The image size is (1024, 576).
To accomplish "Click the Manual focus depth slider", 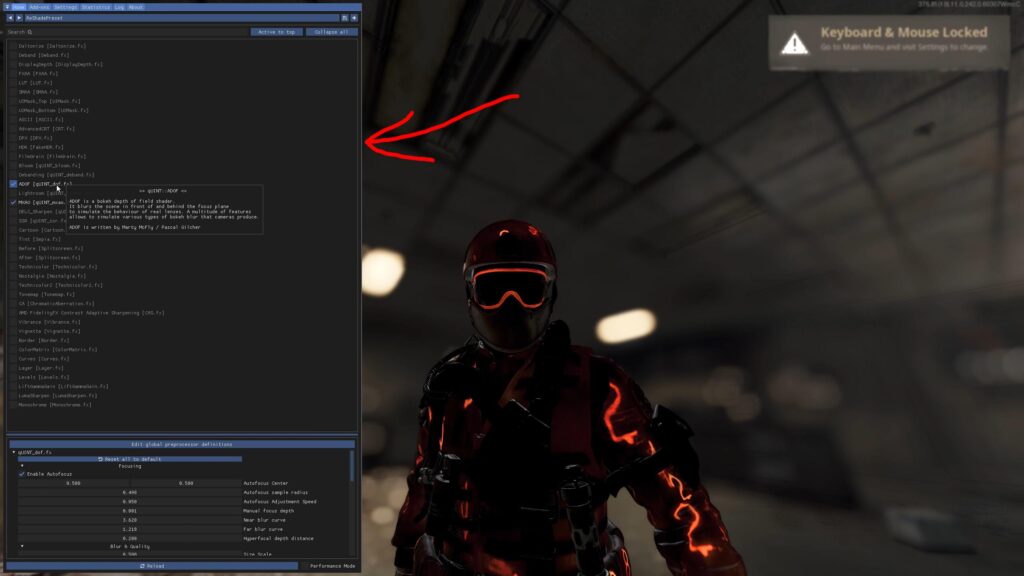I will point(130,511).
